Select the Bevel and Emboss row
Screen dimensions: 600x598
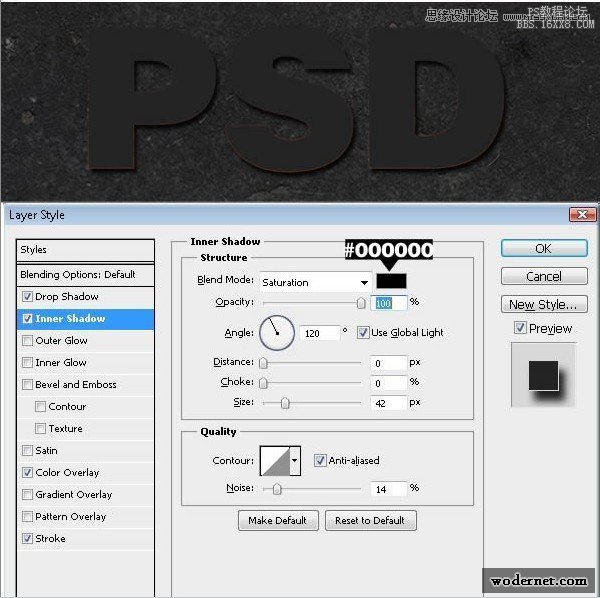[x=85, y=385]
